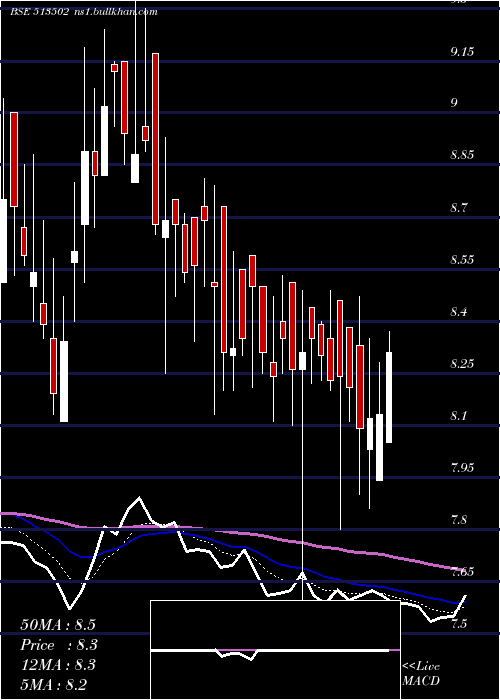Click the 7.5 price axis label

458,624
